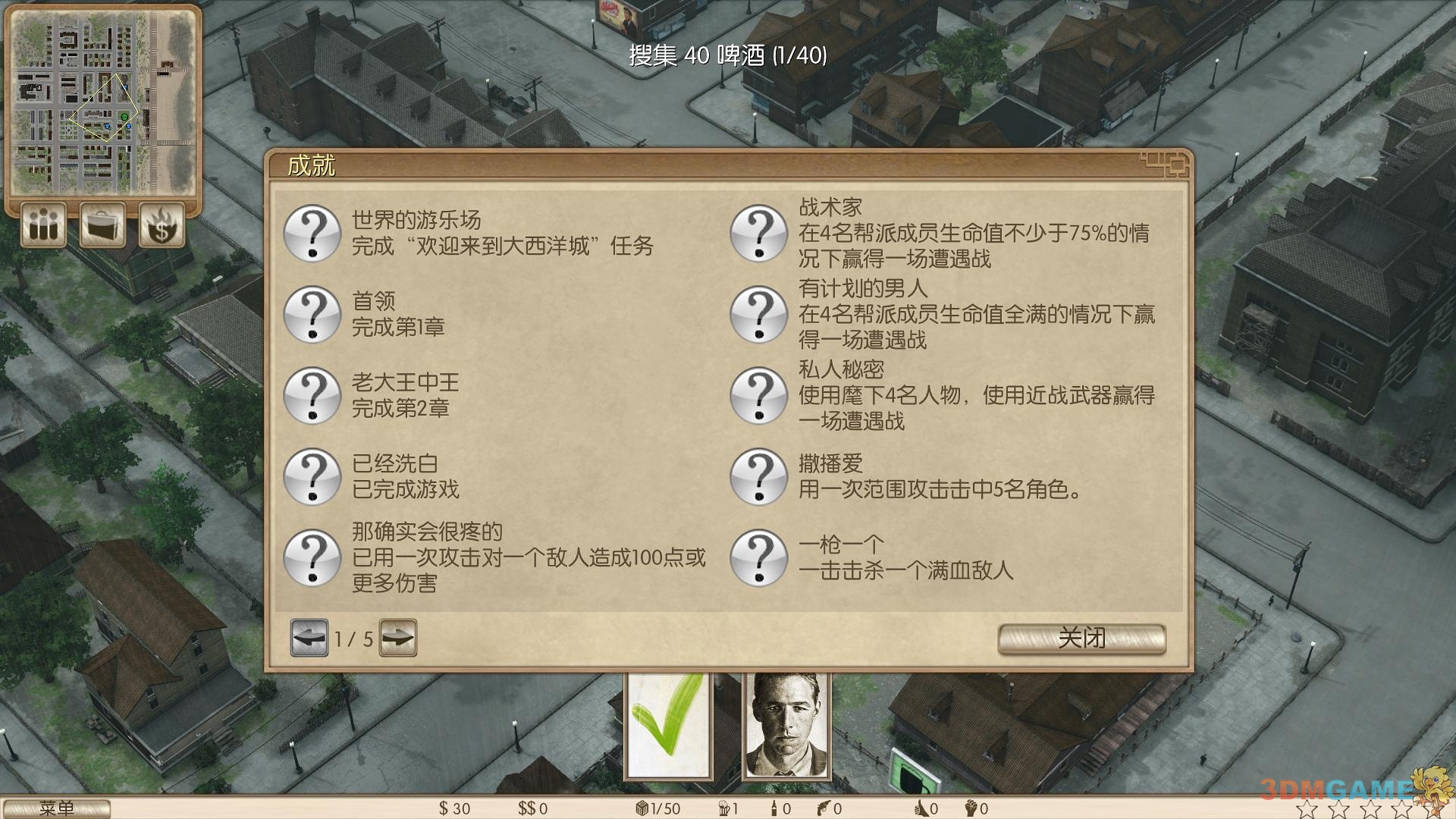
Task: Click the locked icon for 一枪一个
Action: 758,557
